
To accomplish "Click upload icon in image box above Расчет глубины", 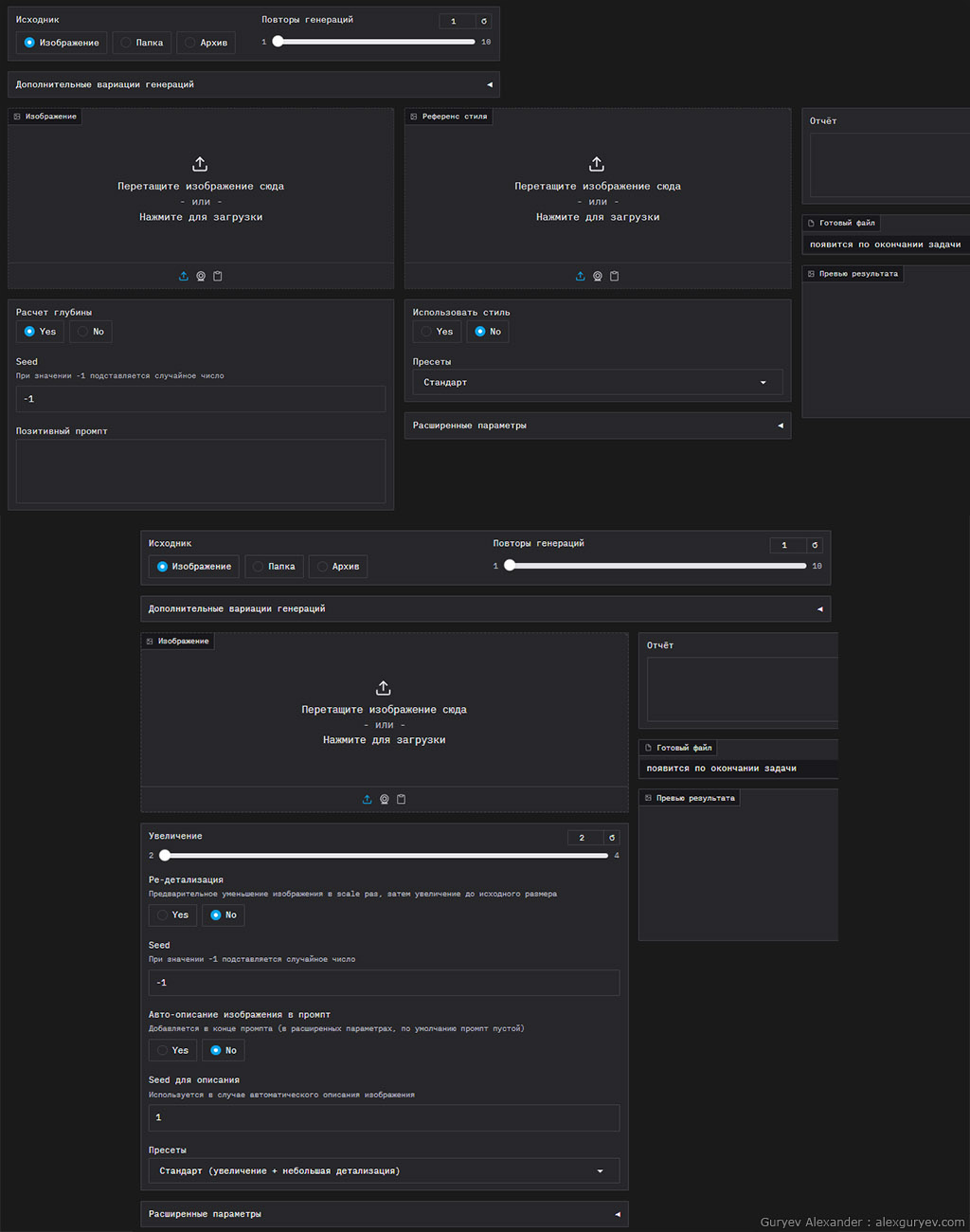I will [x=184, y=277].
